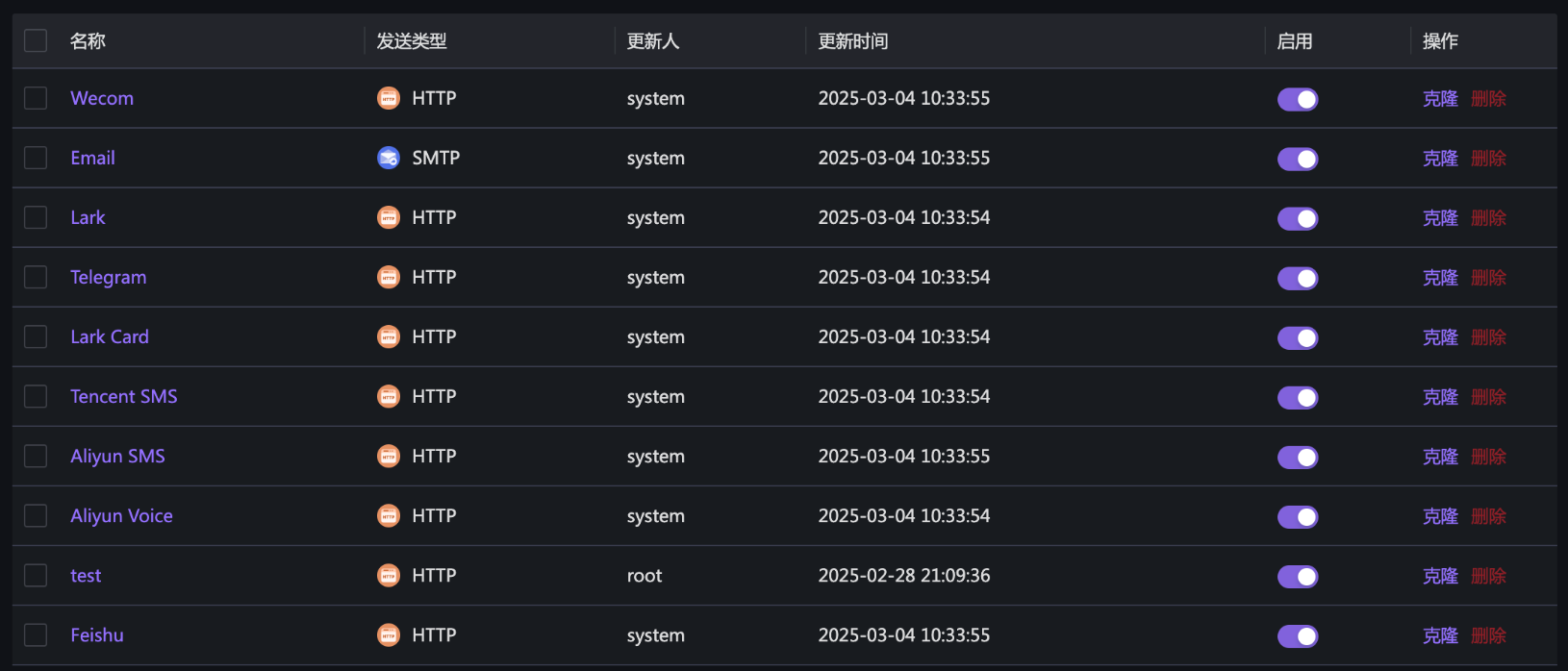Viewport: 1568px width, 671px height.
Task: Click the HTTP icon in the Aliyun Voice row
Action: 389,515
